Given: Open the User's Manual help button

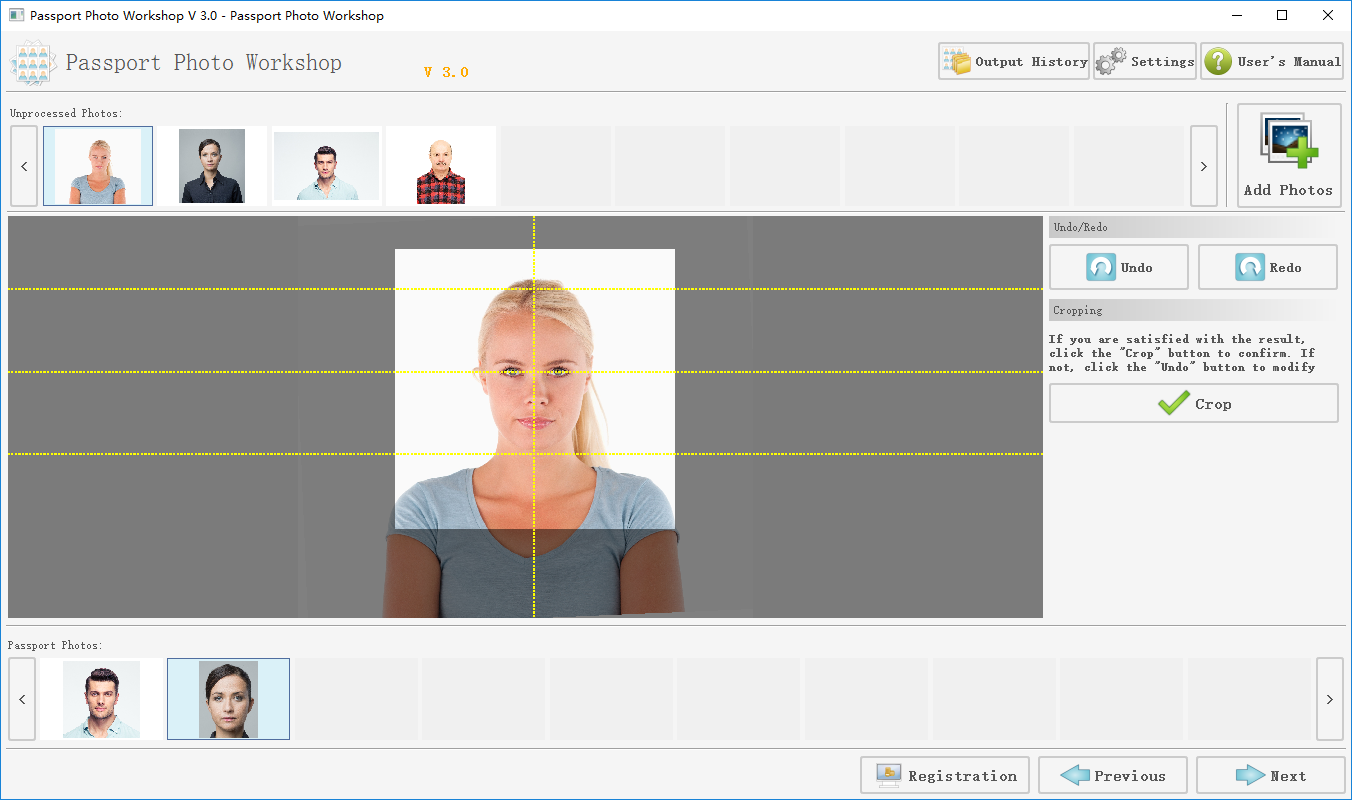Looking at the screenshot, I should (1271, 61).
